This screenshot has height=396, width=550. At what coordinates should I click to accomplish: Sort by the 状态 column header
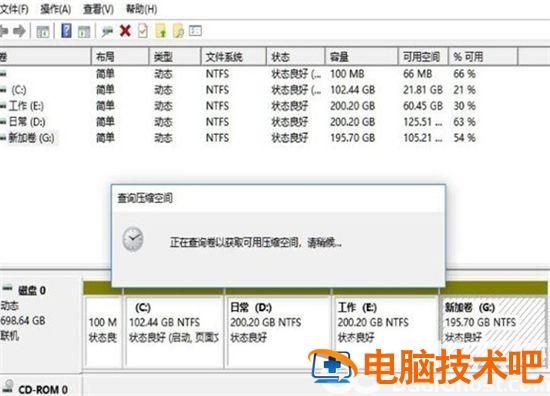(x=296, y=56)
